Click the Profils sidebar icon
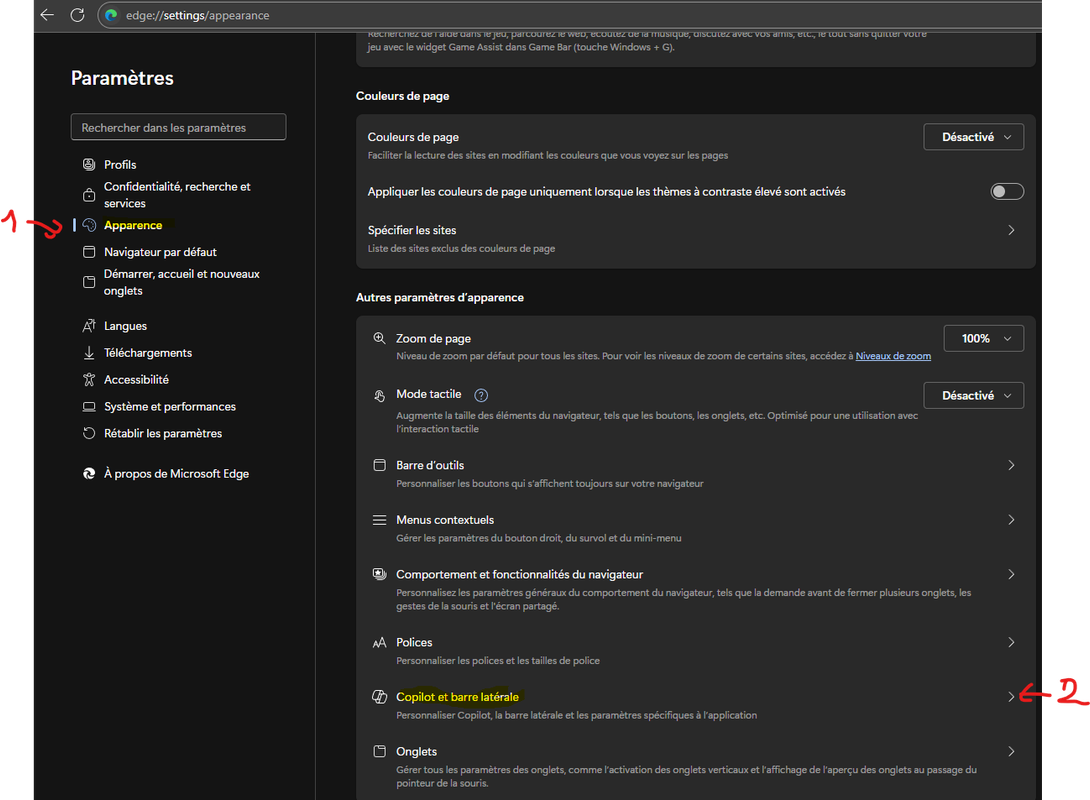Viewport: 1090px width, 800px height. click(x=89, y=165)
